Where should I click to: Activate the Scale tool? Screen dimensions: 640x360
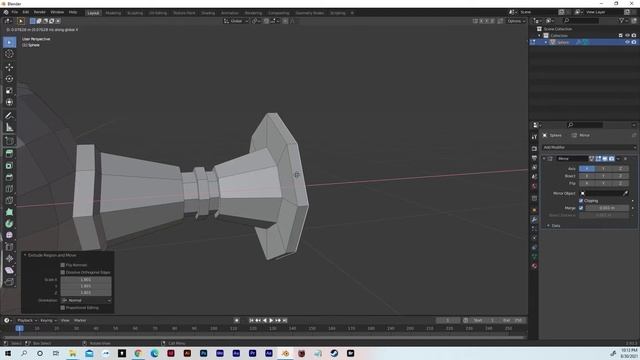click(x=9, y=91)
